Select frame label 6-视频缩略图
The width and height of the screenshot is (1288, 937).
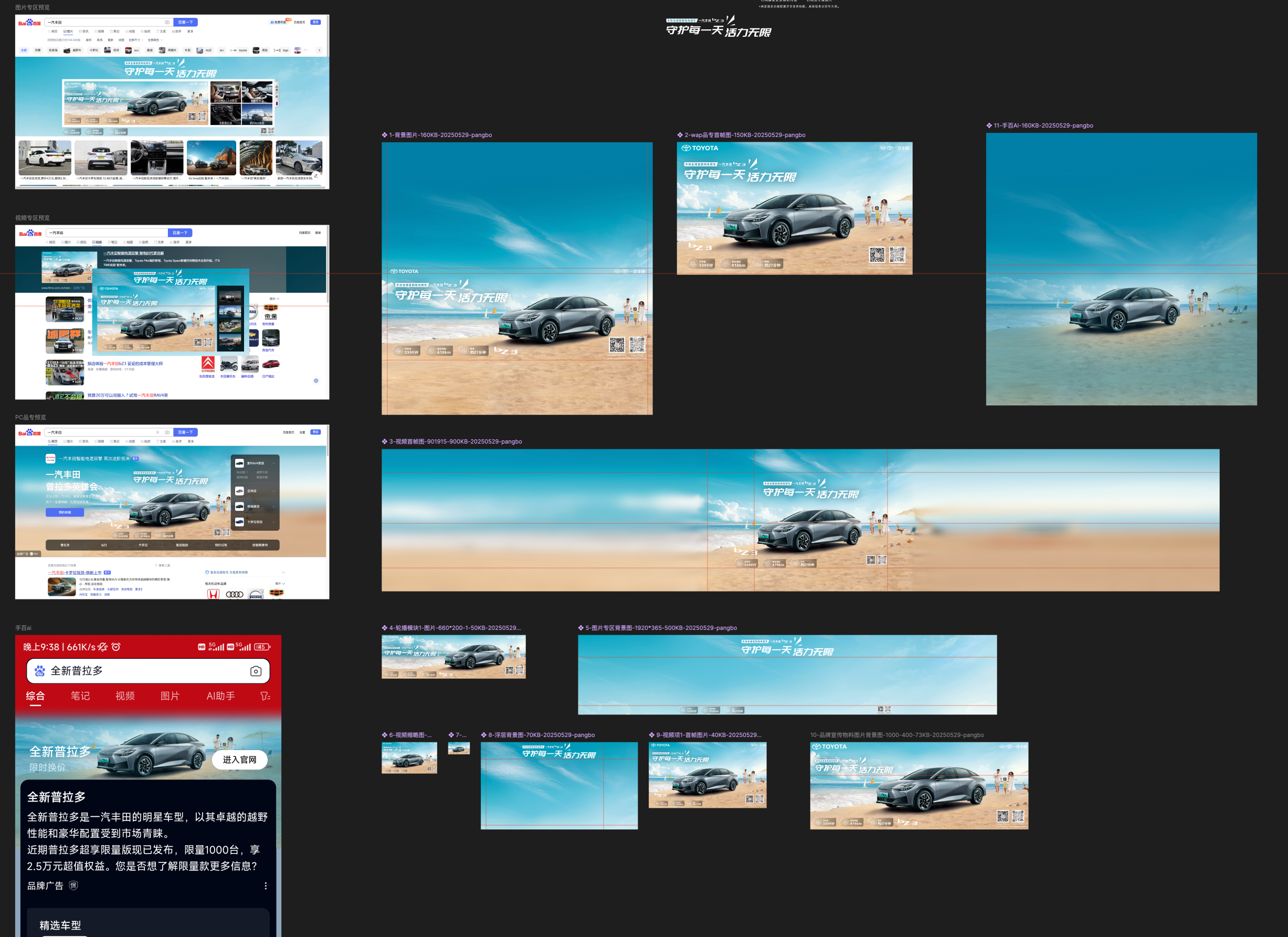click(410, 735)
